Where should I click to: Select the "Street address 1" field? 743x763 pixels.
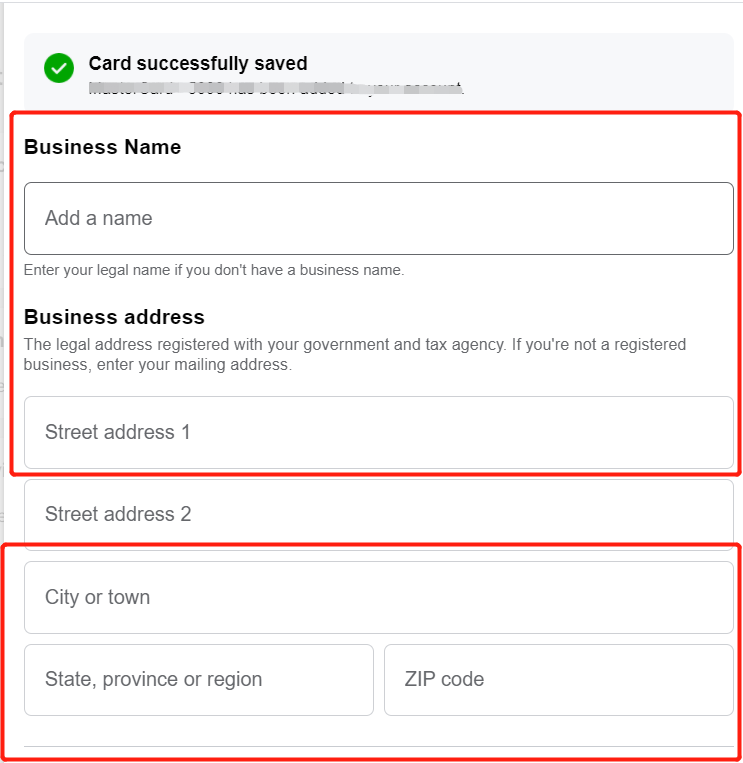coord(378,432)
